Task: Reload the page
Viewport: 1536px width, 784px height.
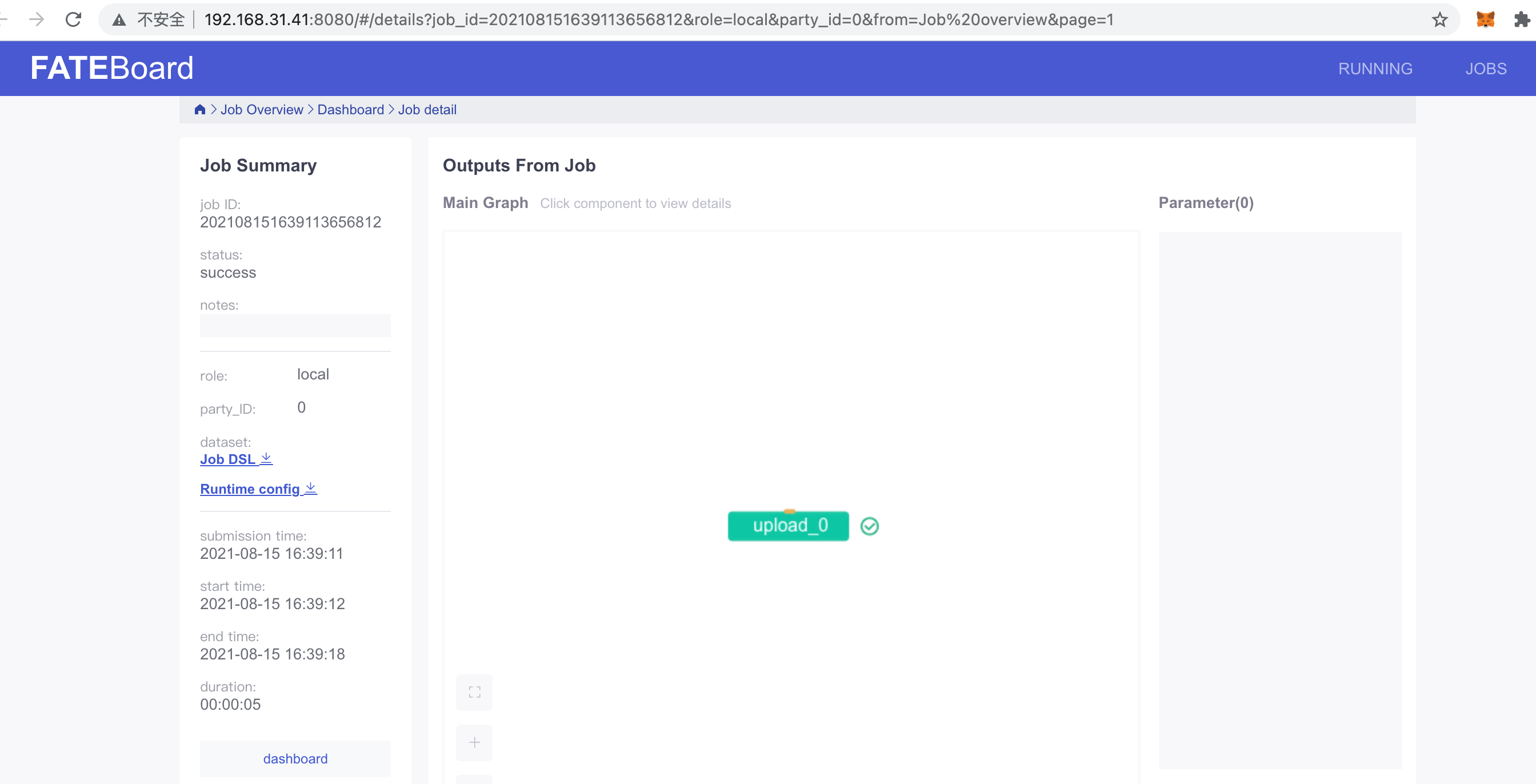Action: [73, 19]
